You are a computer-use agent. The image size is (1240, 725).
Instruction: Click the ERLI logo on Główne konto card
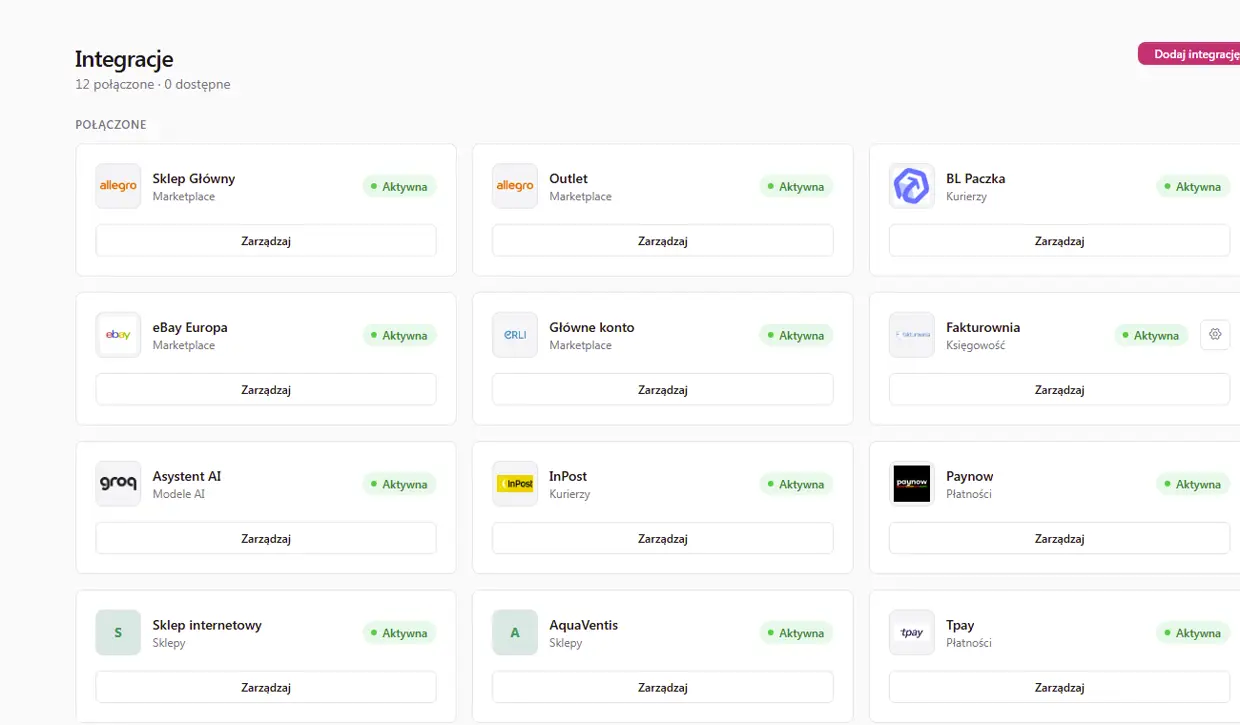pos(515,335)
